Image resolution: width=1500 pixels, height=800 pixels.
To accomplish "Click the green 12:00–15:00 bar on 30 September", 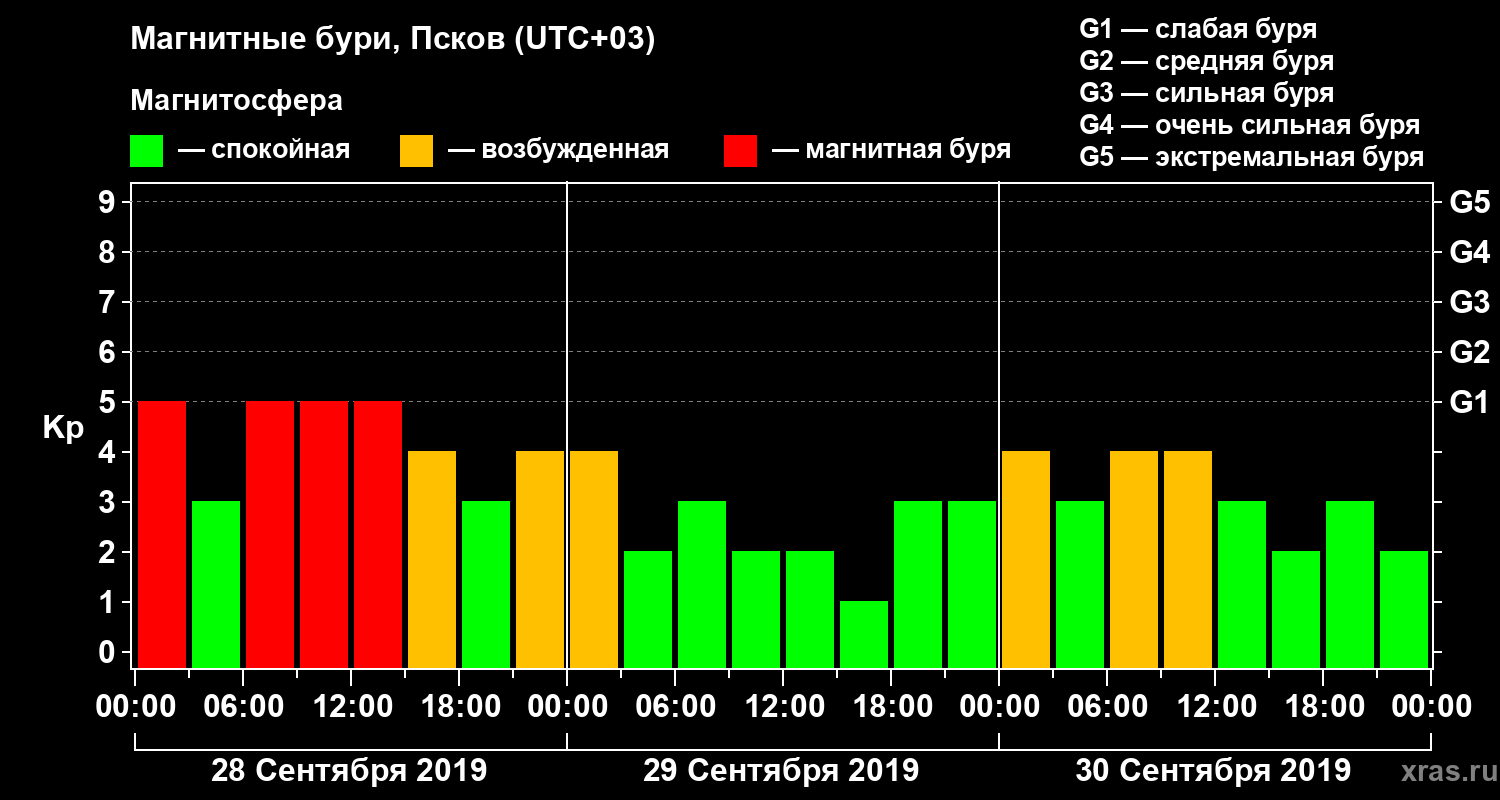I will click(x=1242, y=584).
